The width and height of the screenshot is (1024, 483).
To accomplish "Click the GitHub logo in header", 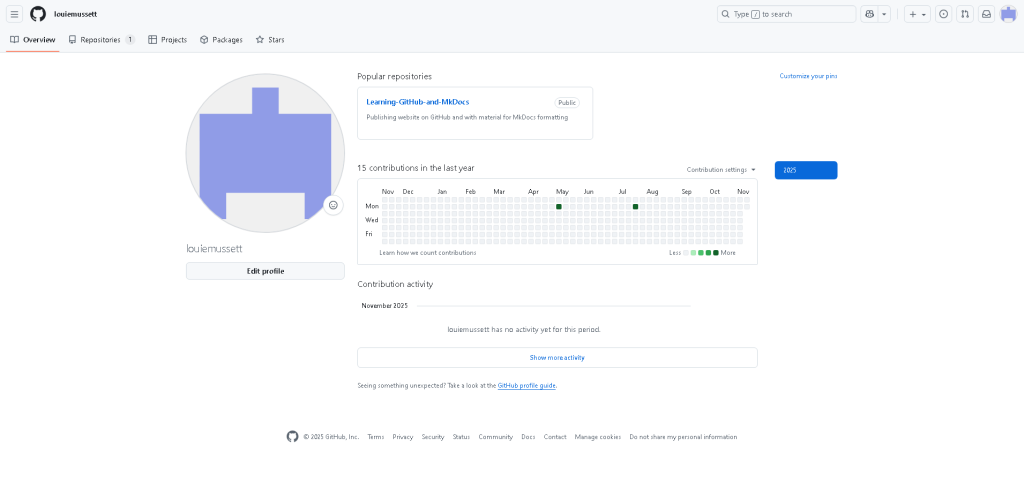I will click(38, 14).
